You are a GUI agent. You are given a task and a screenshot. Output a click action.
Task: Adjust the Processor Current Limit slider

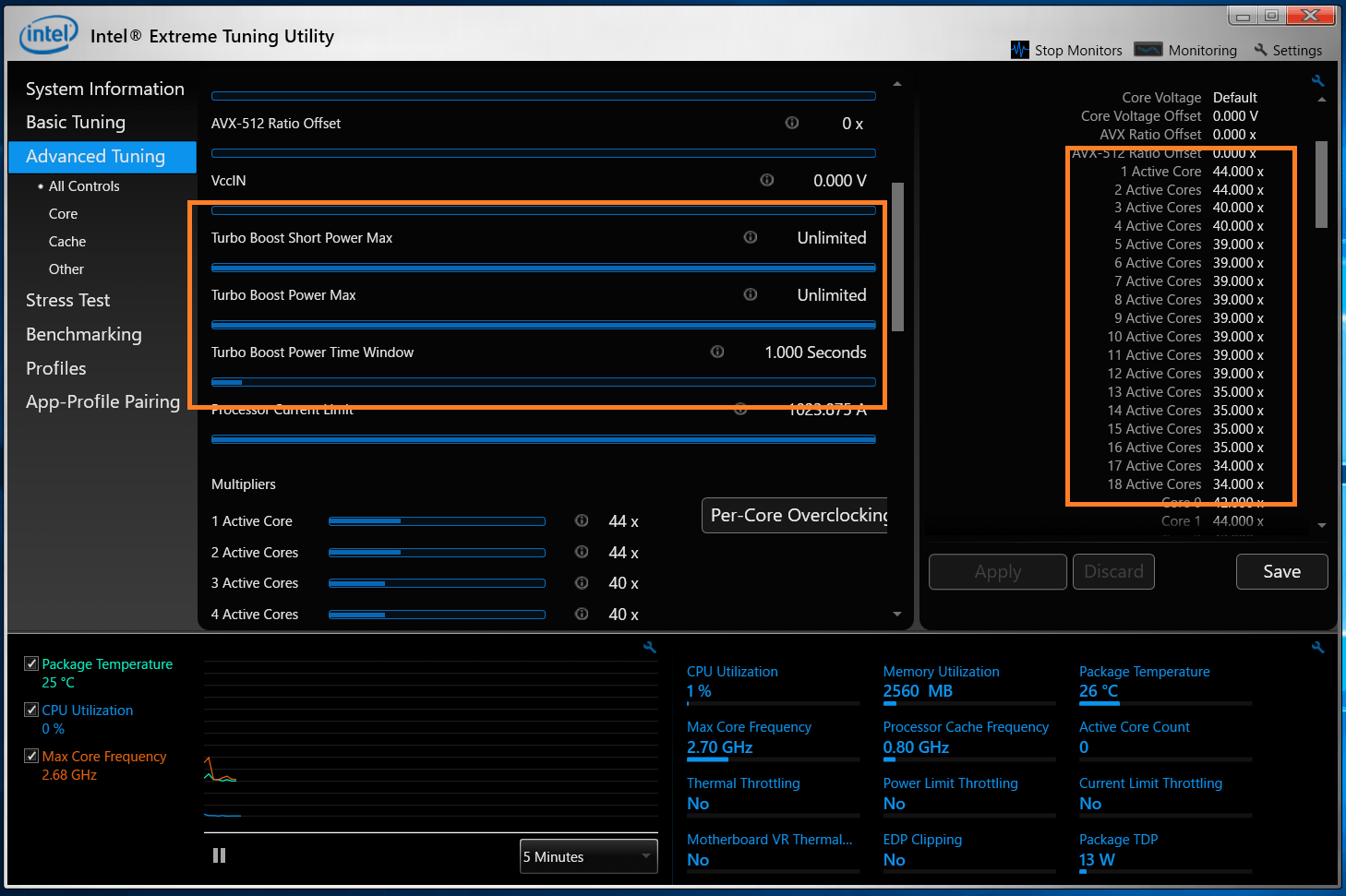(x=543, y=439)
